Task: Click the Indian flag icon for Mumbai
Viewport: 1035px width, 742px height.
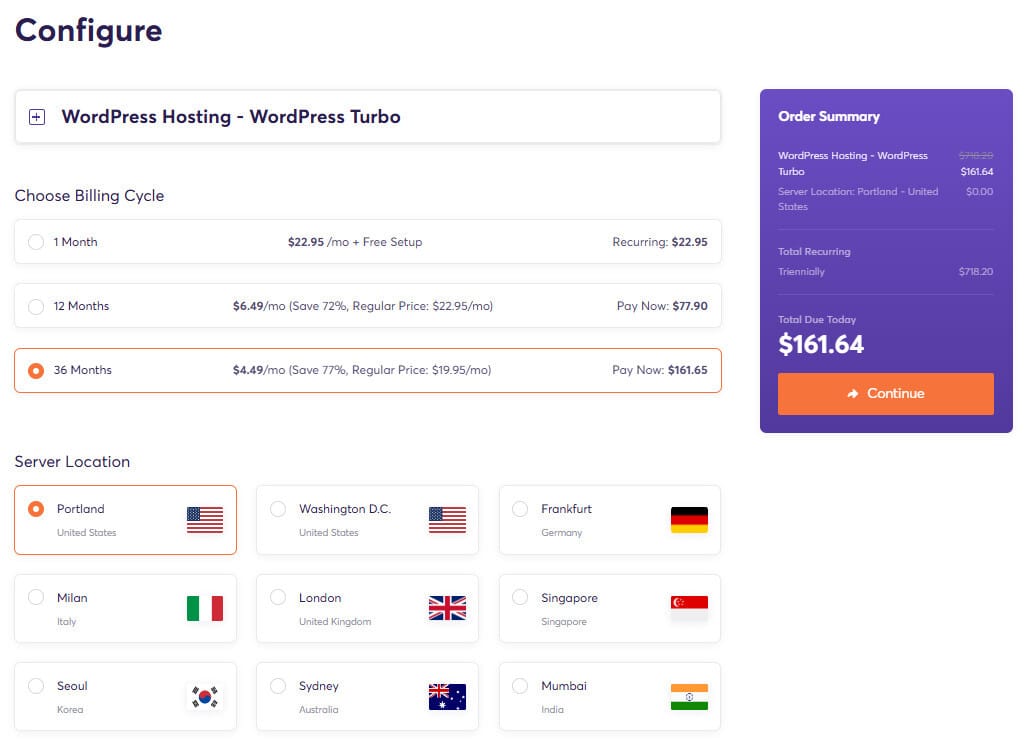Action: [x=689, y=697]
